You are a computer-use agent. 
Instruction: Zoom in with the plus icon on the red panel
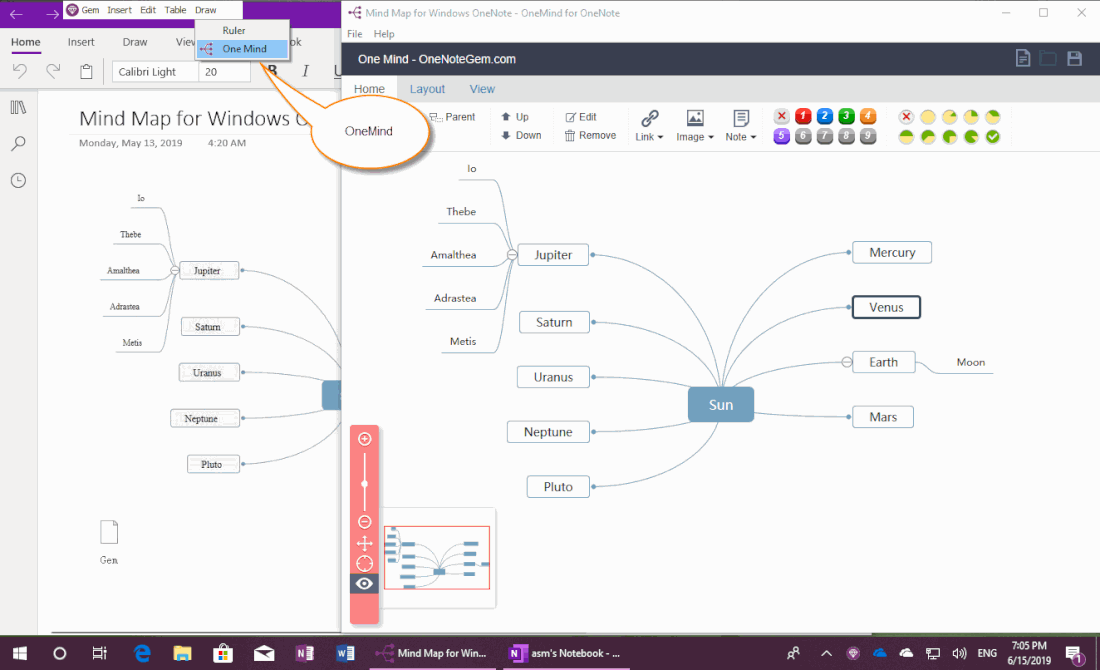coord(364,439)
